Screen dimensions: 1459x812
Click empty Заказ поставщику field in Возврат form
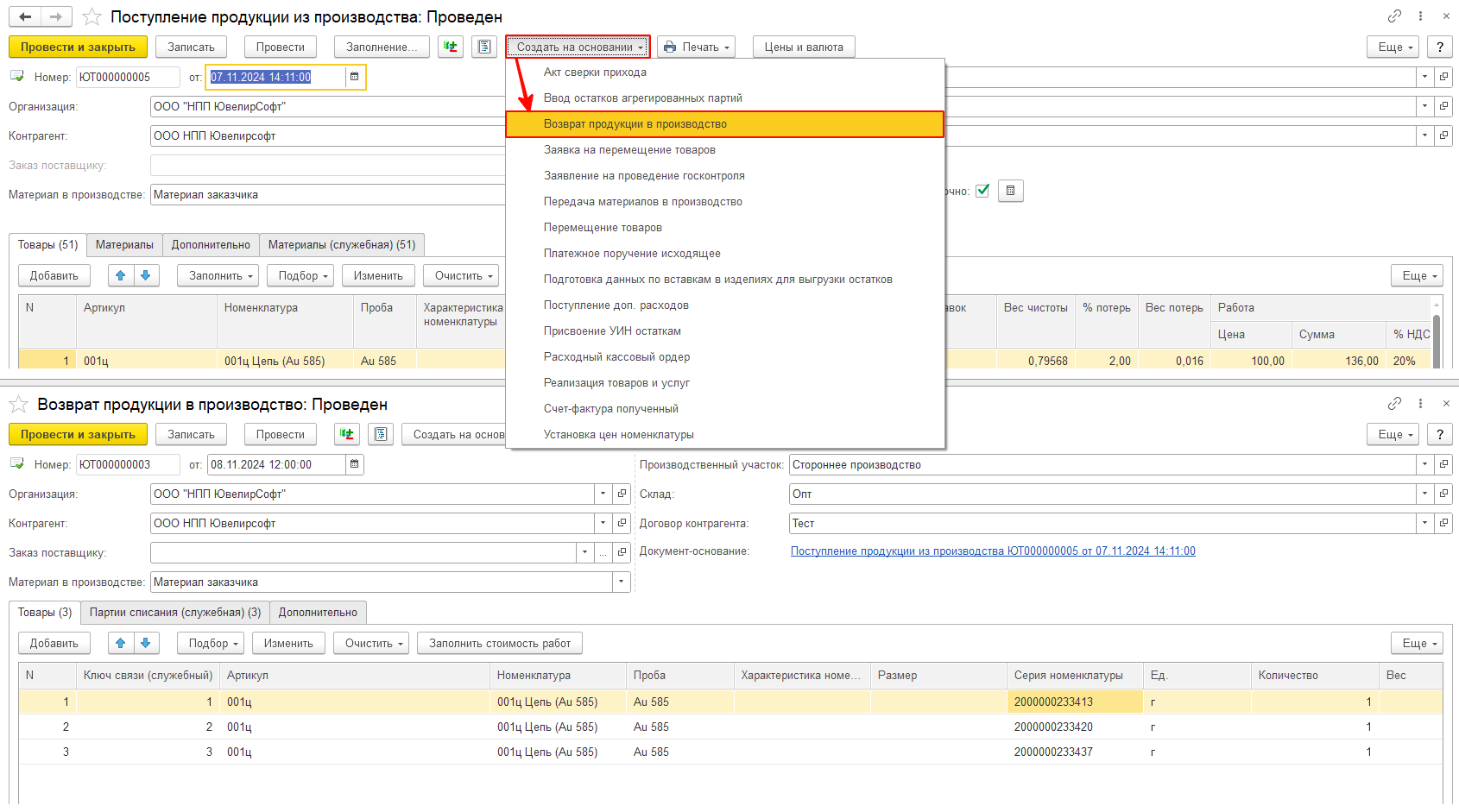(x=363, y=552)
